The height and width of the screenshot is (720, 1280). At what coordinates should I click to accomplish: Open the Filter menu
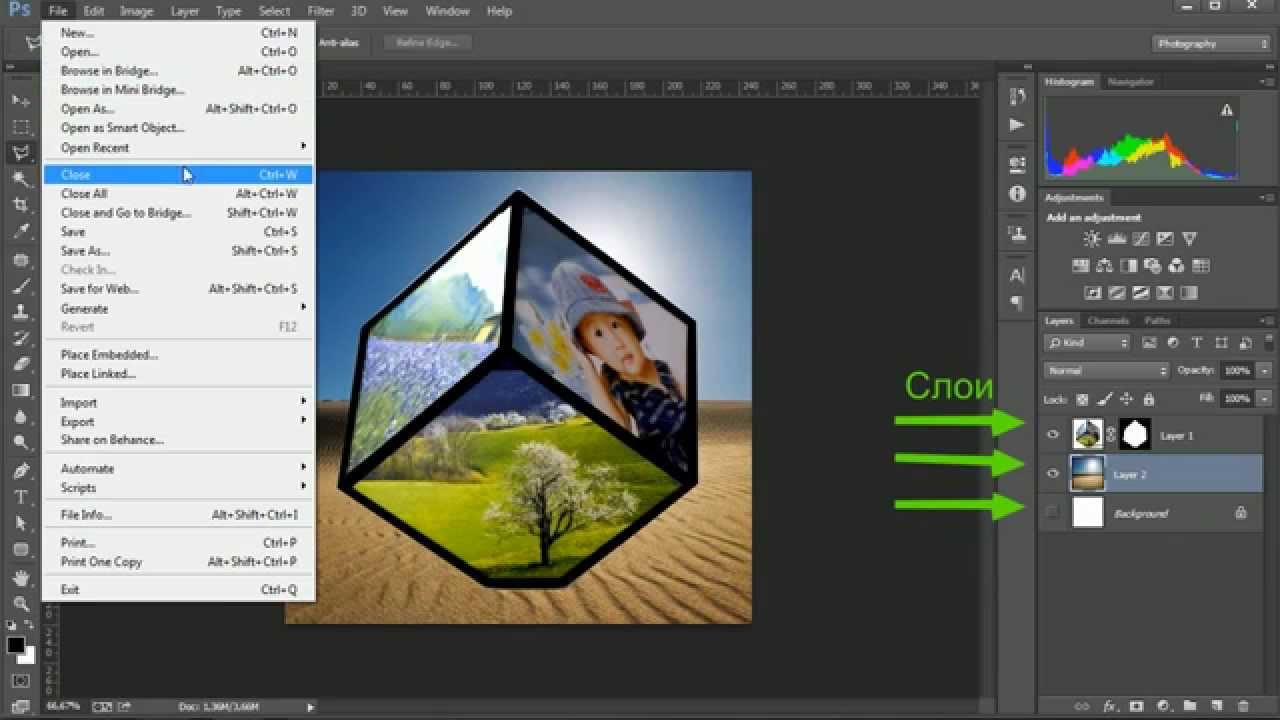(321, 11)
